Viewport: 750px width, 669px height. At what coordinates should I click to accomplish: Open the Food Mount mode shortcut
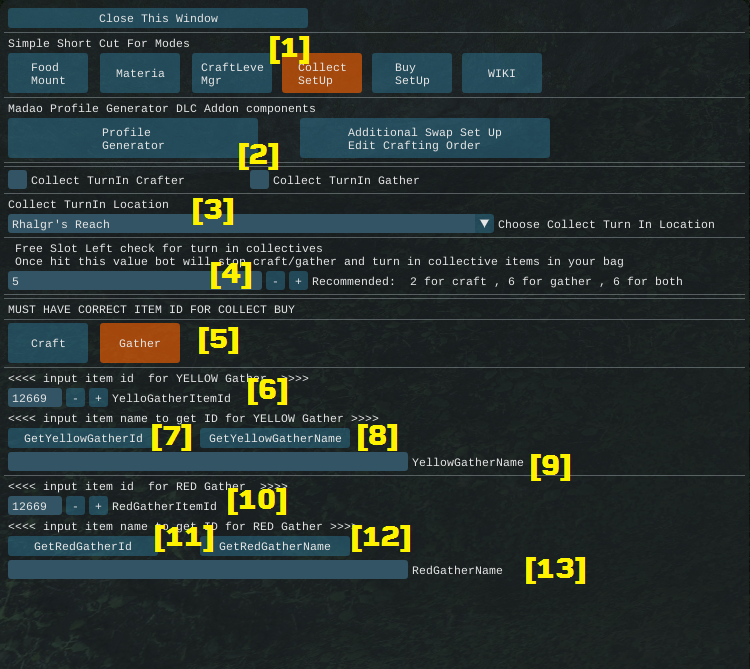(48, 74)
